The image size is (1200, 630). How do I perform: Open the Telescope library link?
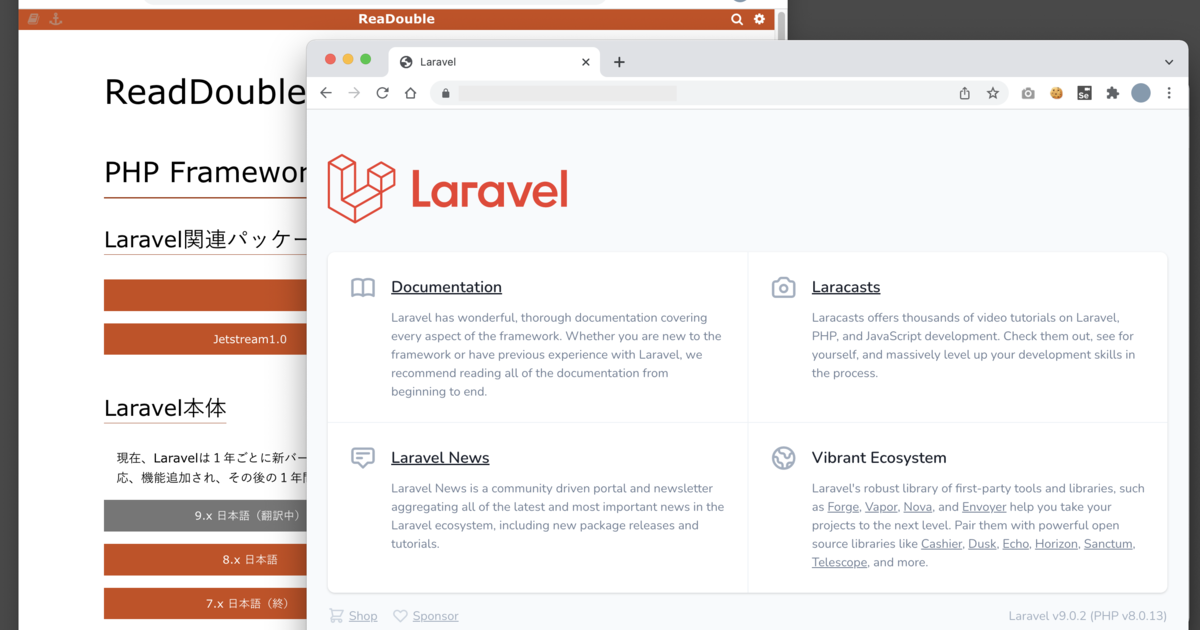839,562
